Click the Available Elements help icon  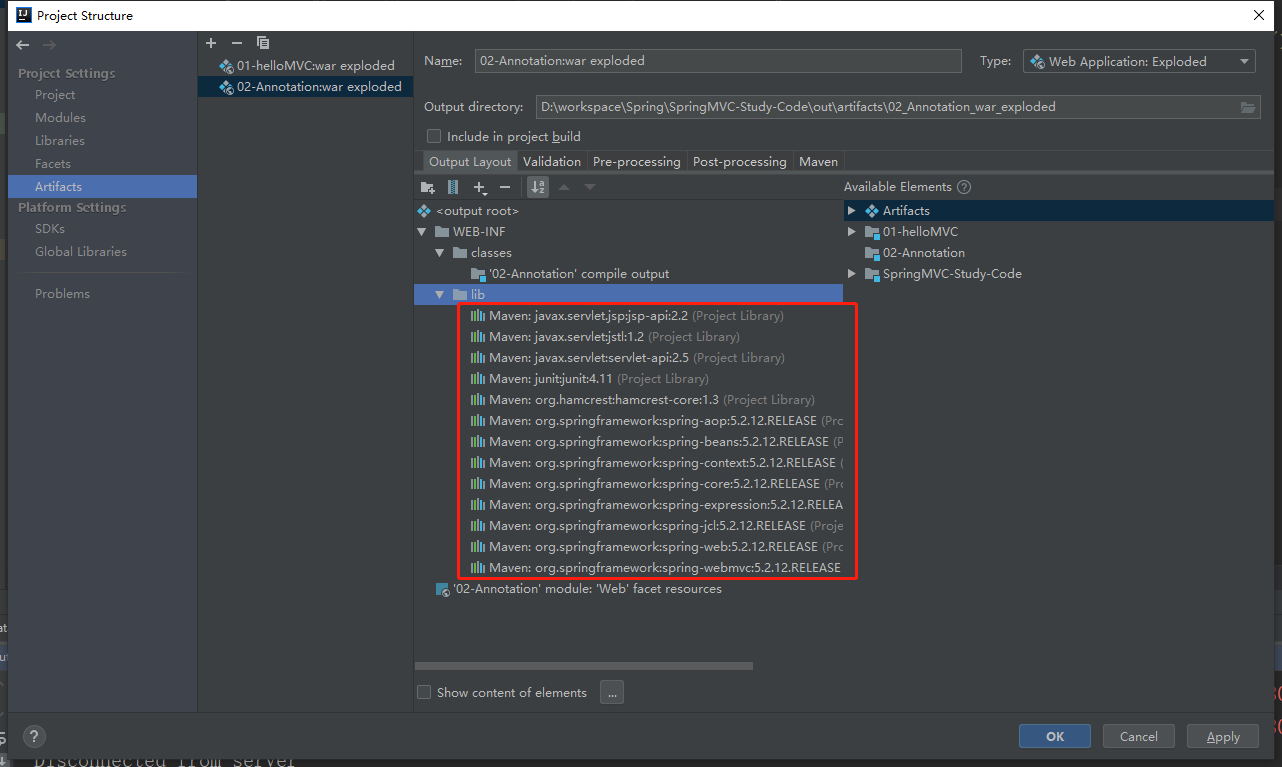tap(964, 187)
